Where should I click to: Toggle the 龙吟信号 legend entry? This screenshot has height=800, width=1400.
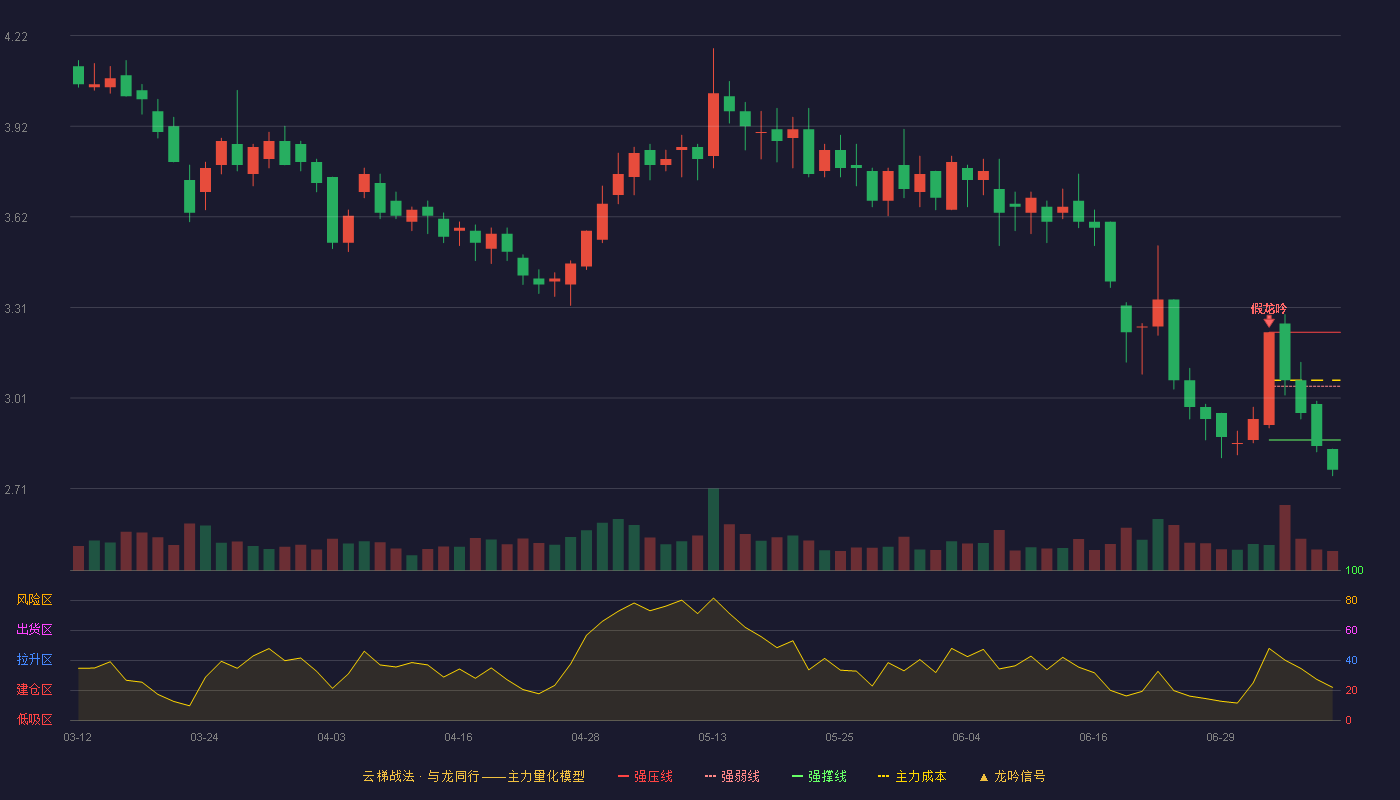coord(1012,776)
